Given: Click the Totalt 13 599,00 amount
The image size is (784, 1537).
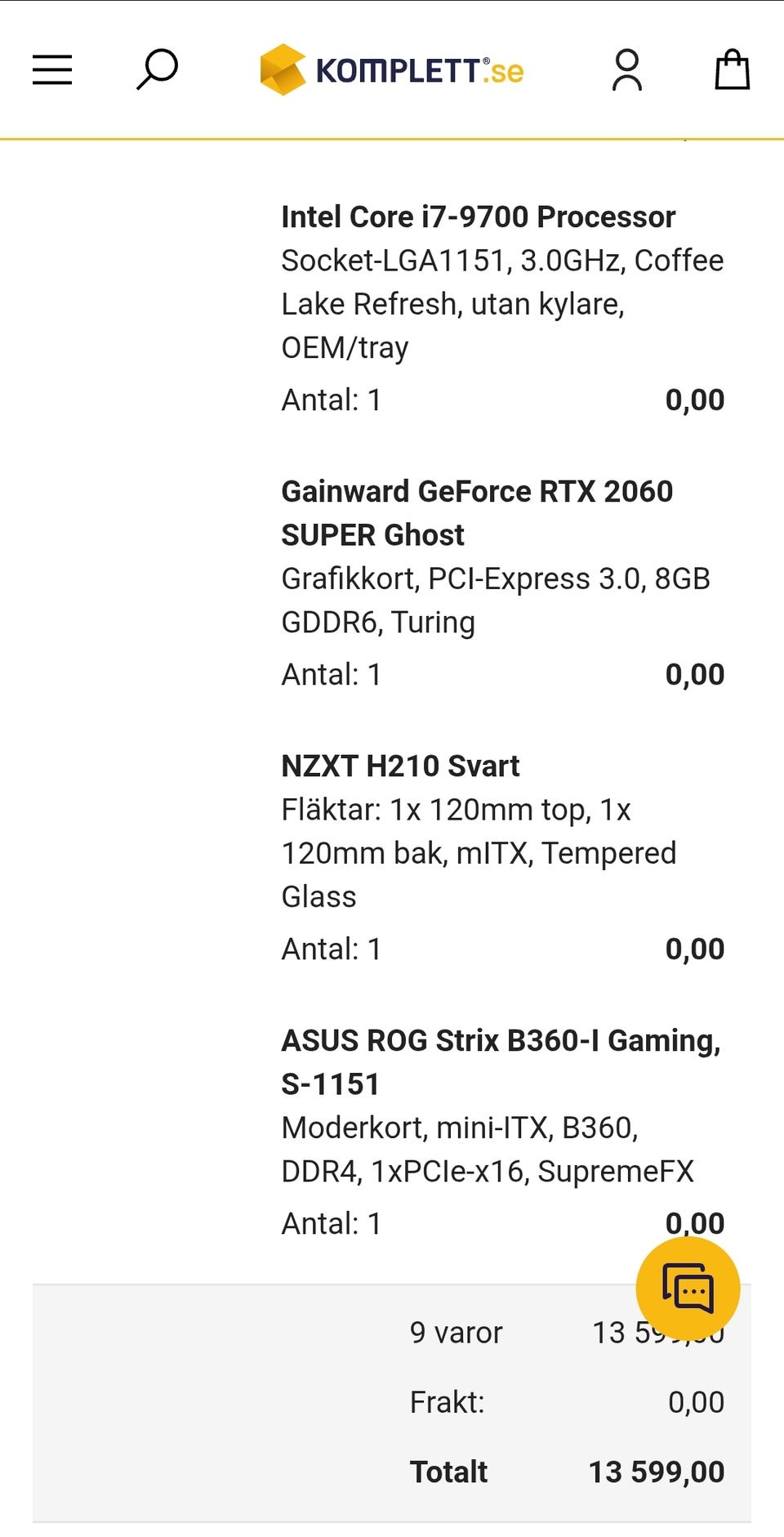Looking at the screenshot, I should pos(656,1472).
